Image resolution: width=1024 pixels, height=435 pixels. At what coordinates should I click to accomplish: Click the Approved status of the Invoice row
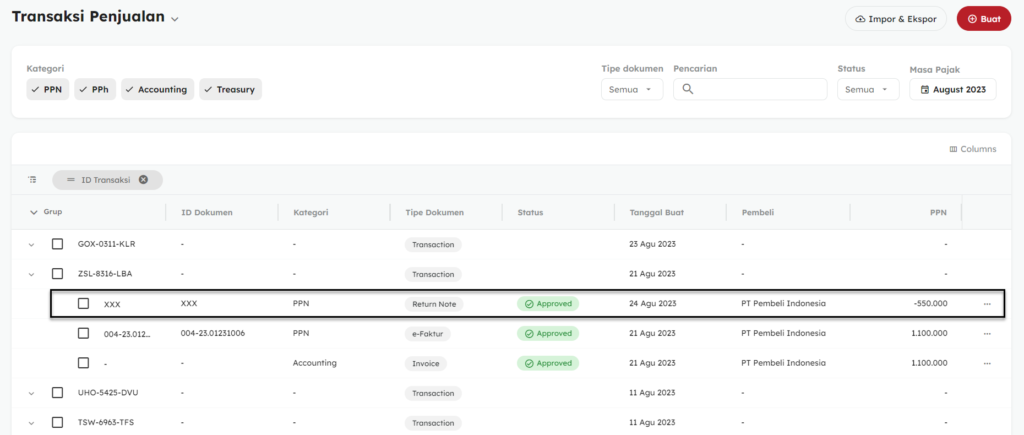548,363
